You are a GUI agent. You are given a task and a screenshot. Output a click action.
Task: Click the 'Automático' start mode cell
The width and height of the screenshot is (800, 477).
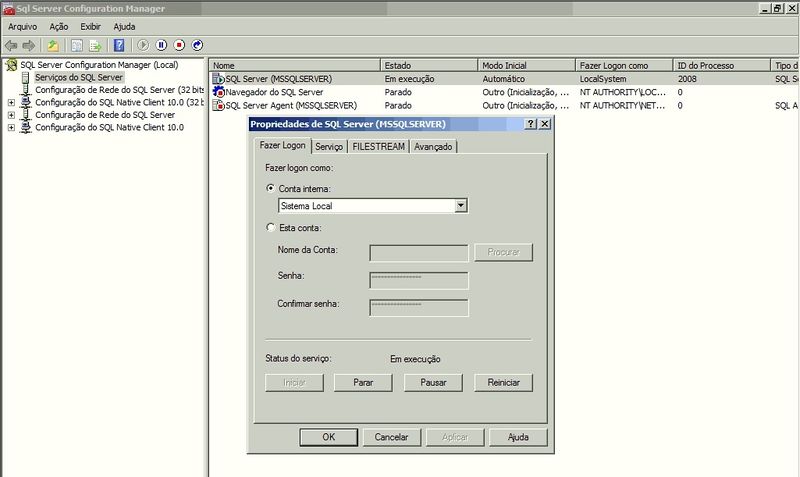click(x=503, y=79)
